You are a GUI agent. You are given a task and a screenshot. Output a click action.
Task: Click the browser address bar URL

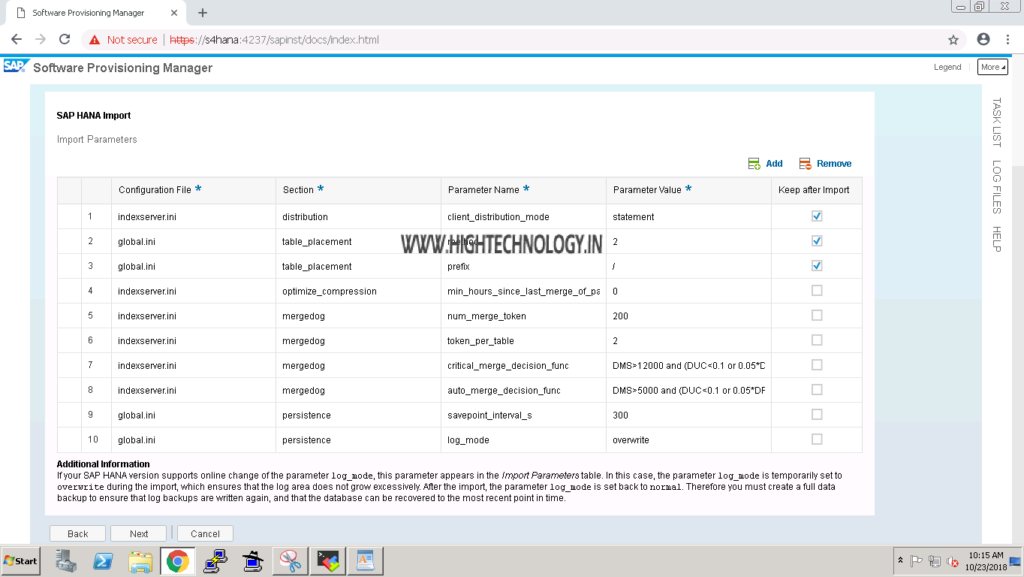[x=274, y=40]
